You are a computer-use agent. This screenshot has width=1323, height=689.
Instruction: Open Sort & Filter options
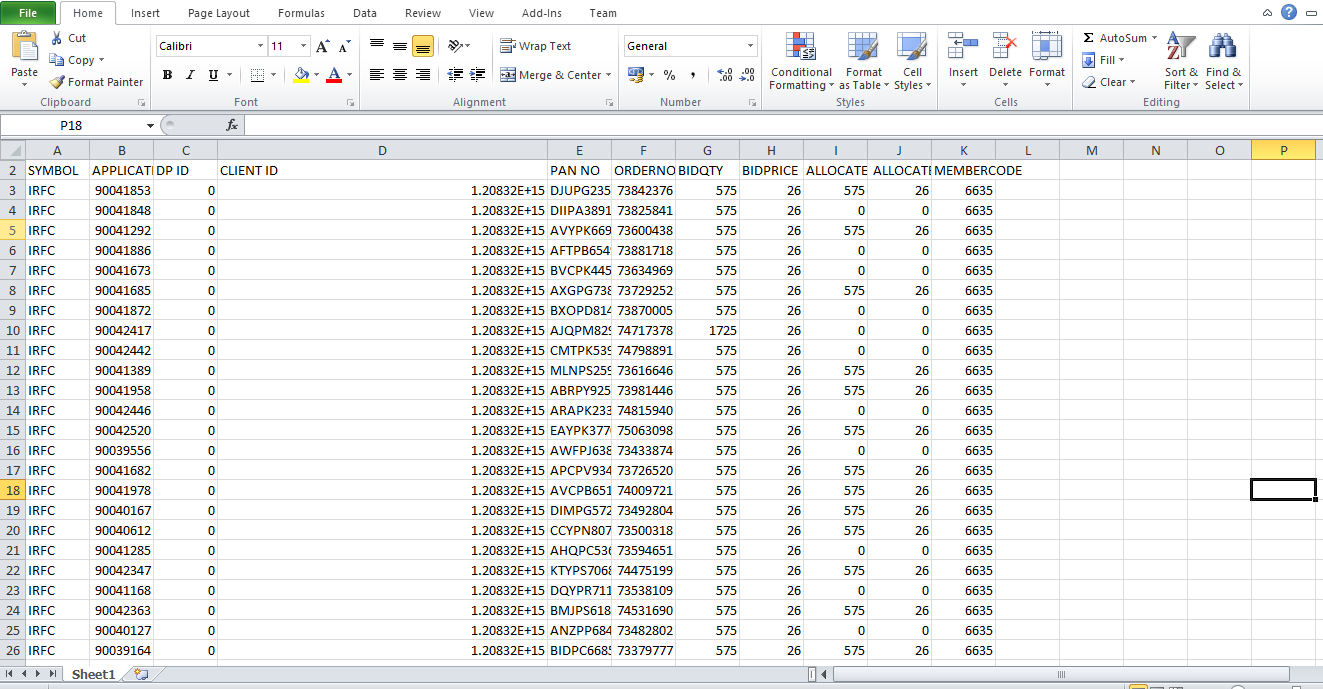click(x=1181, y=61)
